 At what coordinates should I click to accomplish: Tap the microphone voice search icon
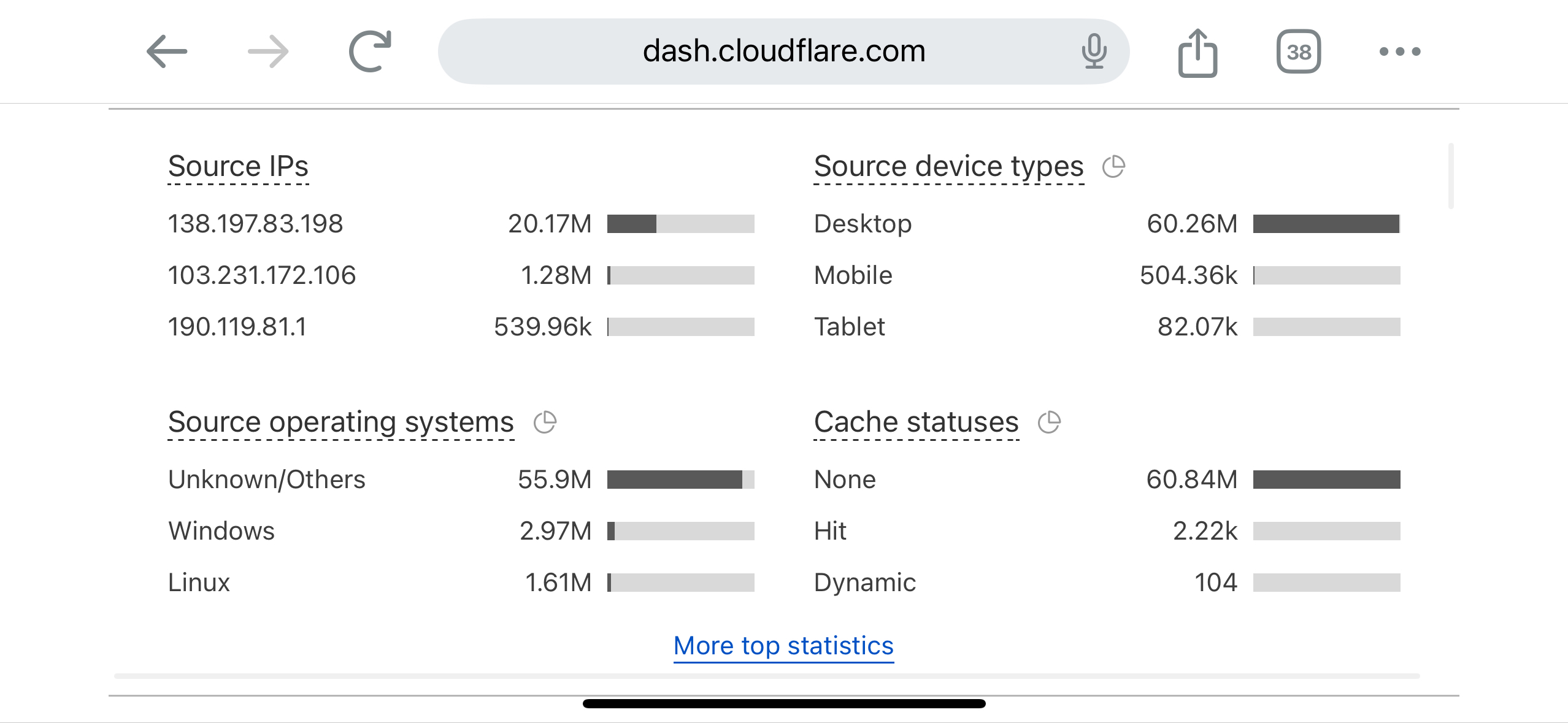(1094, 52)
